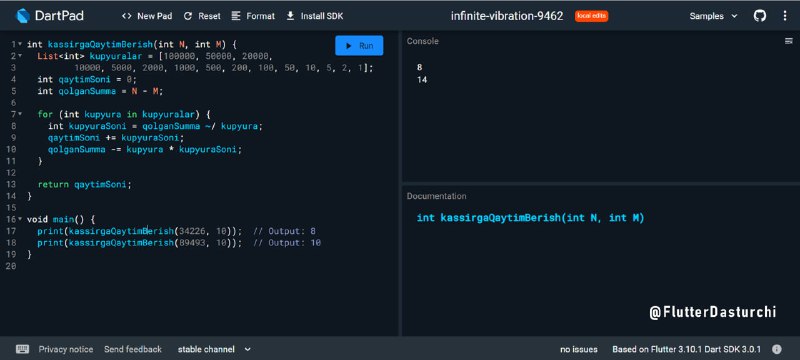Open the GitHub repository icon

(760, 16)
